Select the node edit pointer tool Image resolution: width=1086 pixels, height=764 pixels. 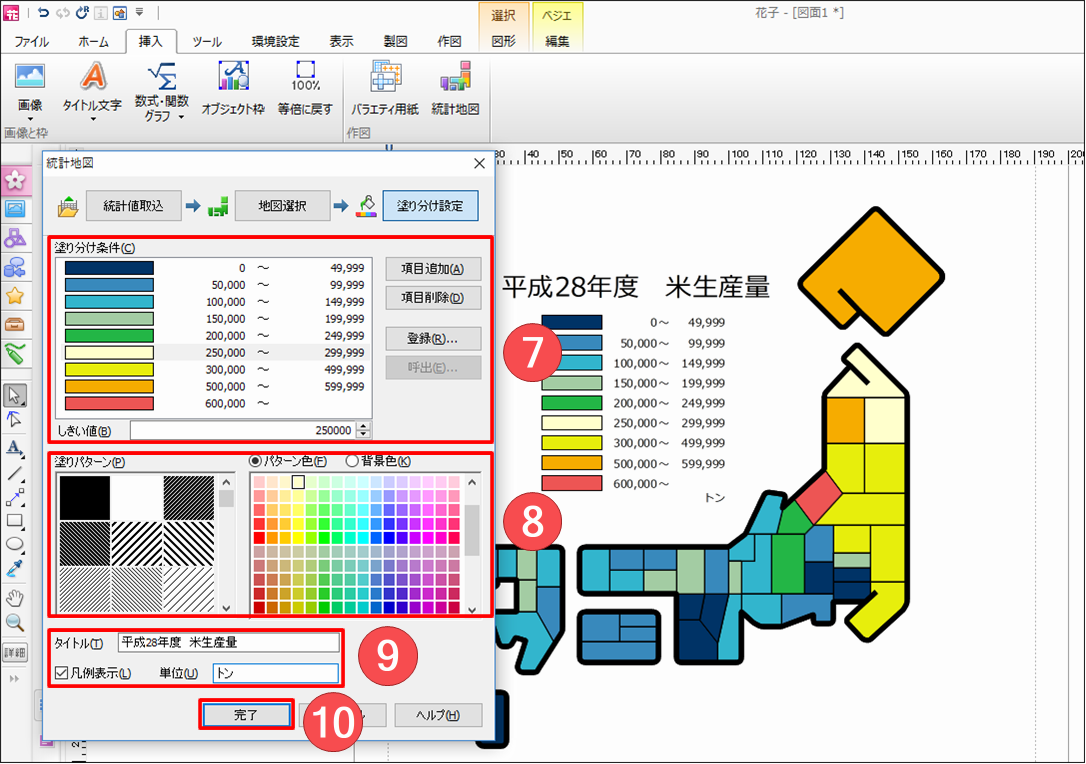15,420
